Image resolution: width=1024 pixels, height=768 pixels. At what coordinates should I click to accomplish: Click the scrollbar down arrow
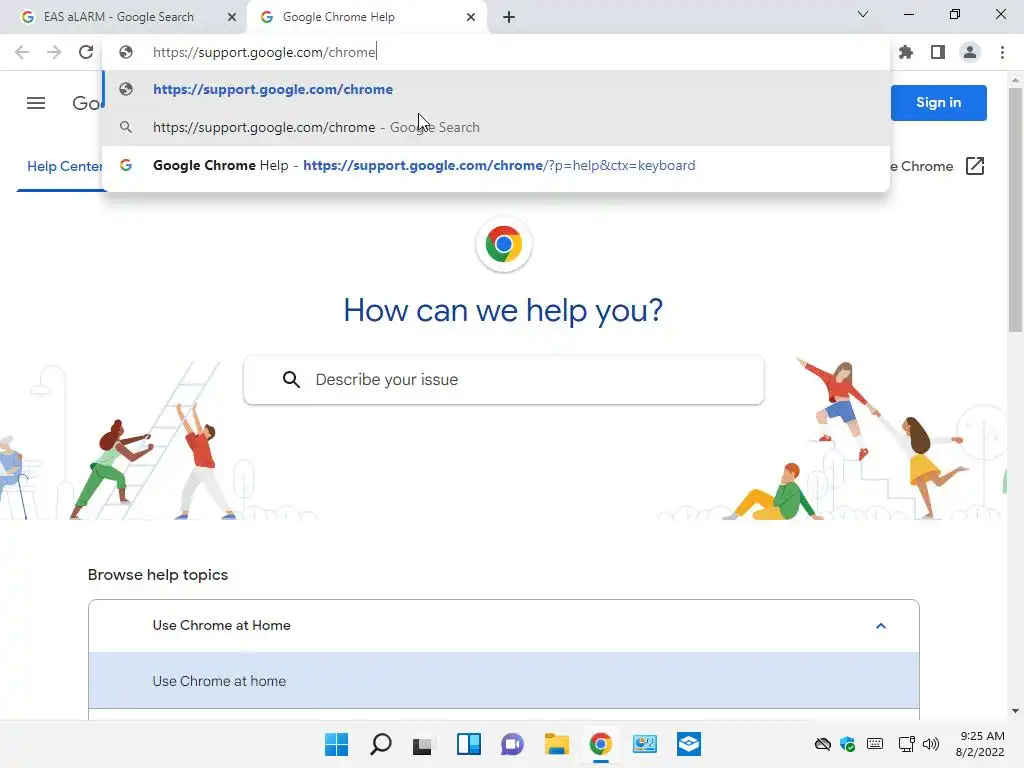1015,711
